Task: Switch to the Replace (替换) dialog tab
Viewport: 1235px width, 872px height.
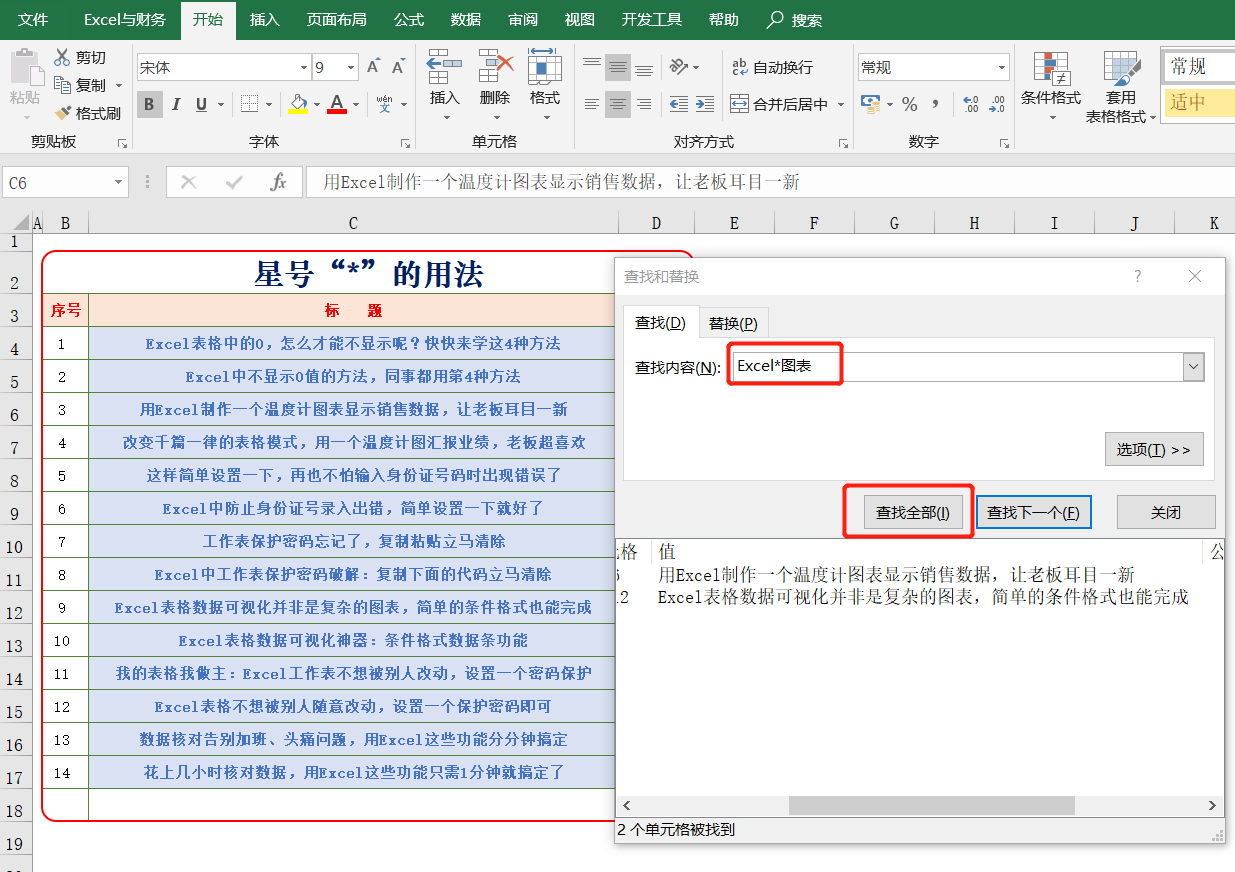Action: click(733, 323)
